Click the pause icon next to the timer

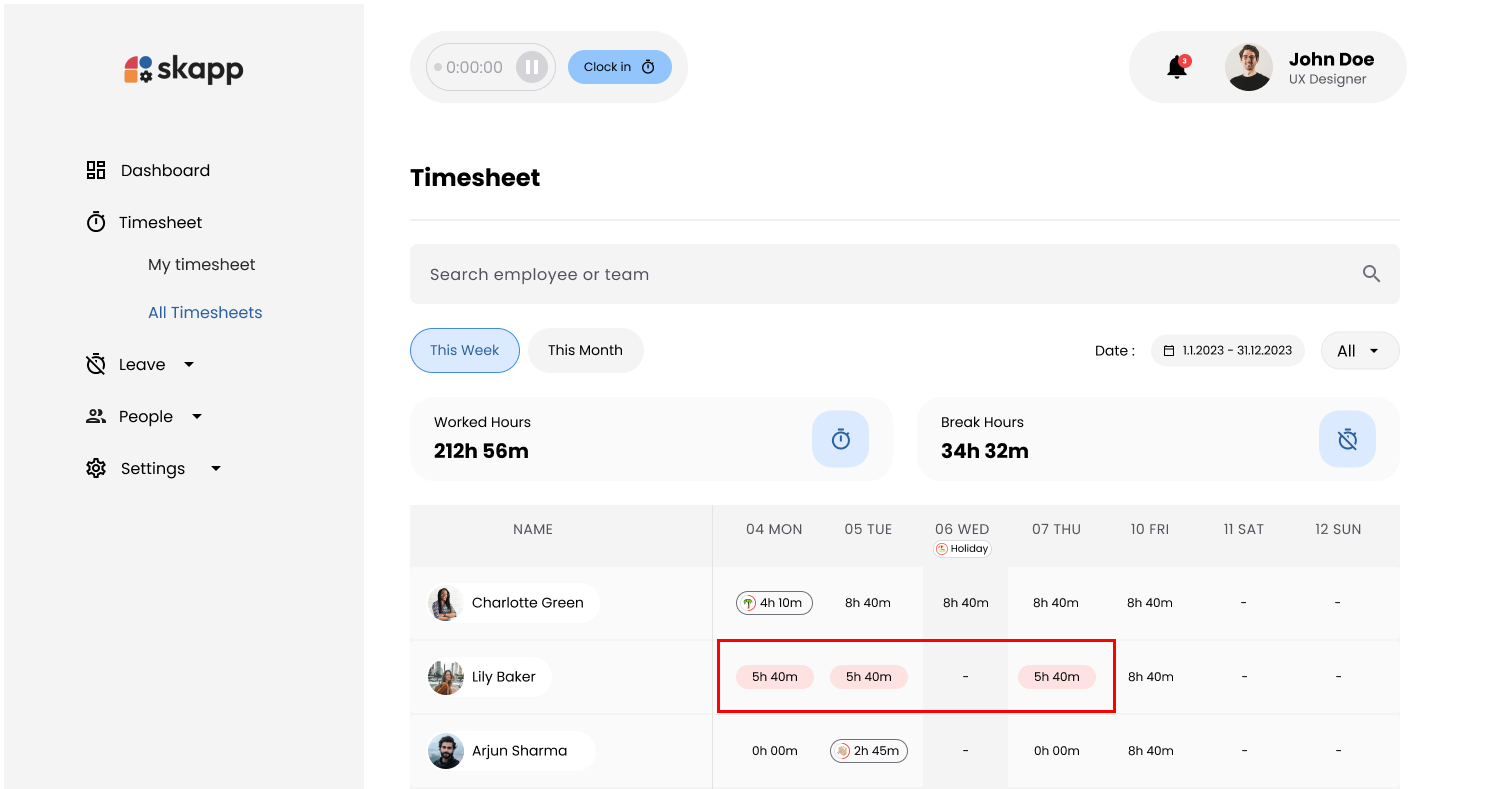[533, 66]
